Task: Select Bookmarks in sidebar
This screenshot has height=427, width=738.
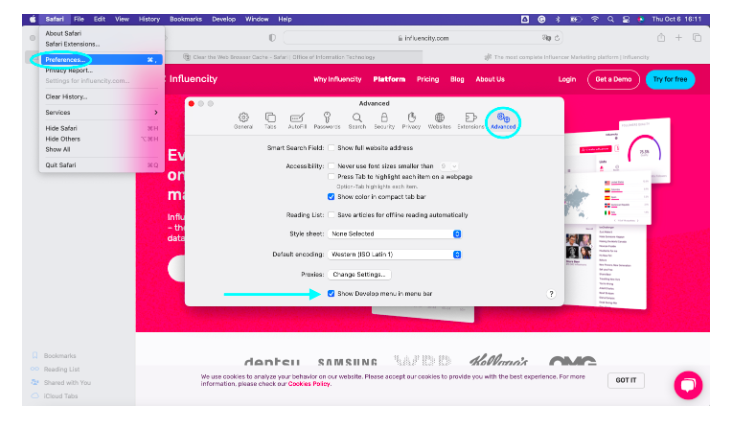Action: pyautogui.click(x=60, y=355)
